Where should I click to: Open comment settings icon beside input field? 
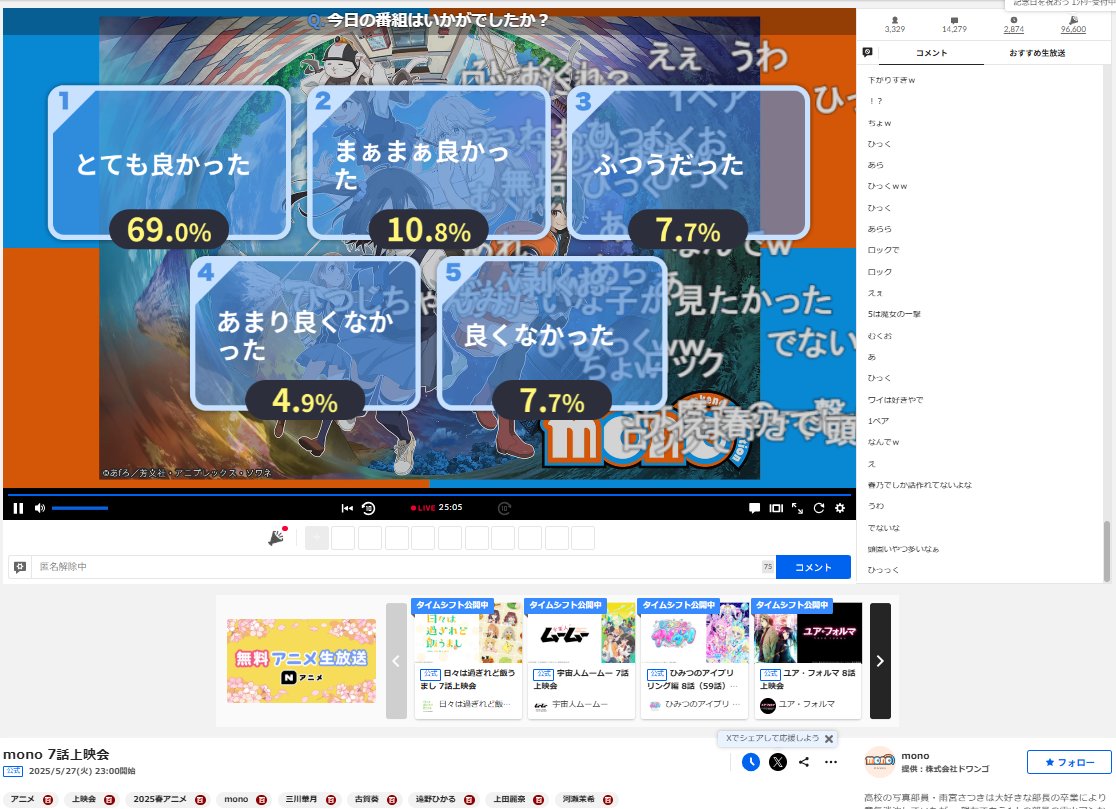(x=20, y=566)
